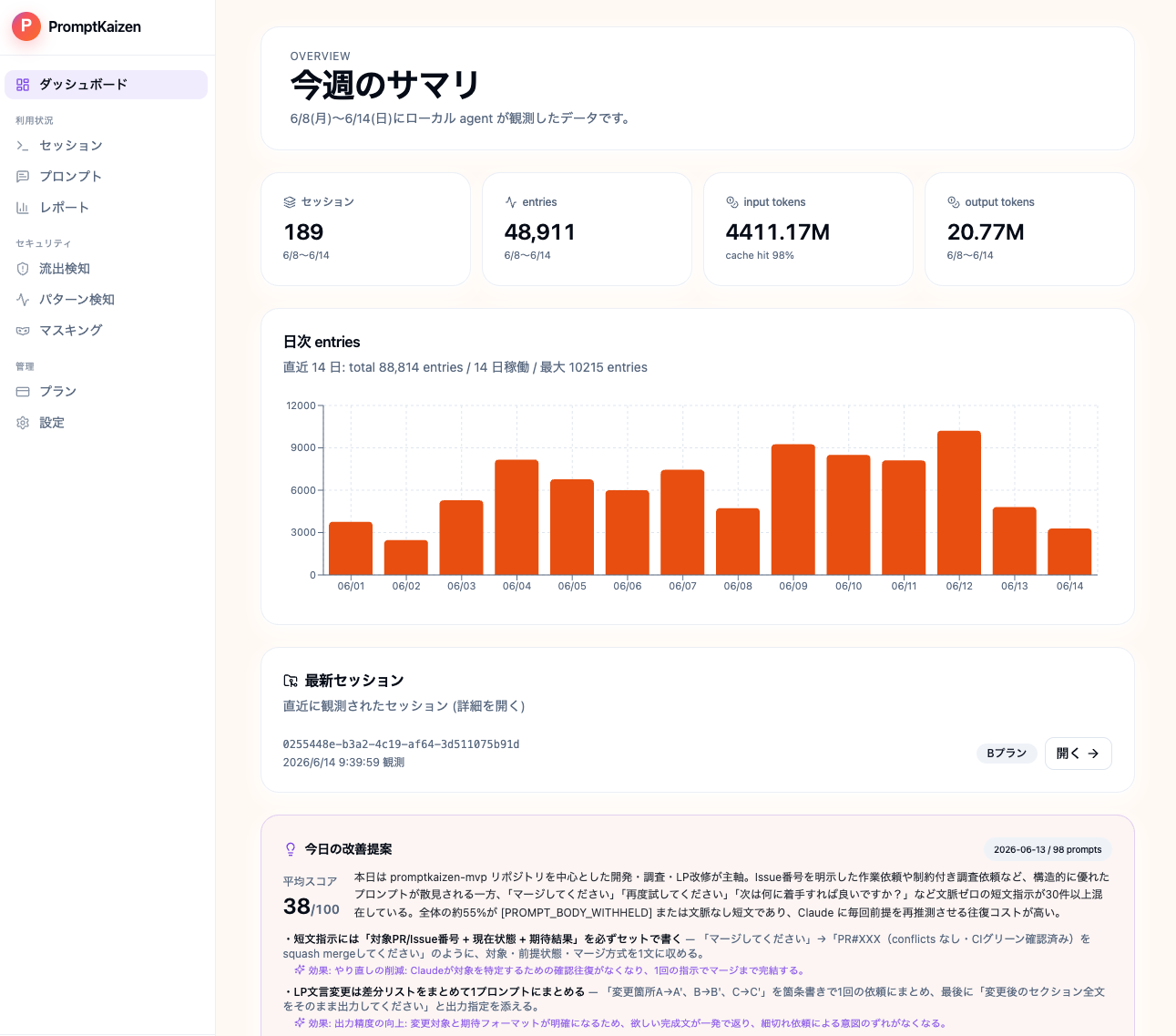1176x1036 pixels.
Task: Select レポート in the sidebar
Action: pyautogui.click(x=107, y=208)
